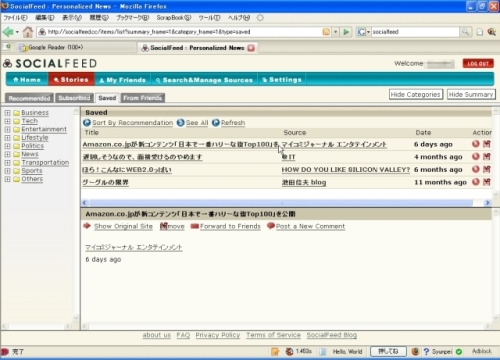The height and width of the screenshot is (360, 500).
Task: Click the green Go arrow beside address bar
Action: (x=346, y=32)
